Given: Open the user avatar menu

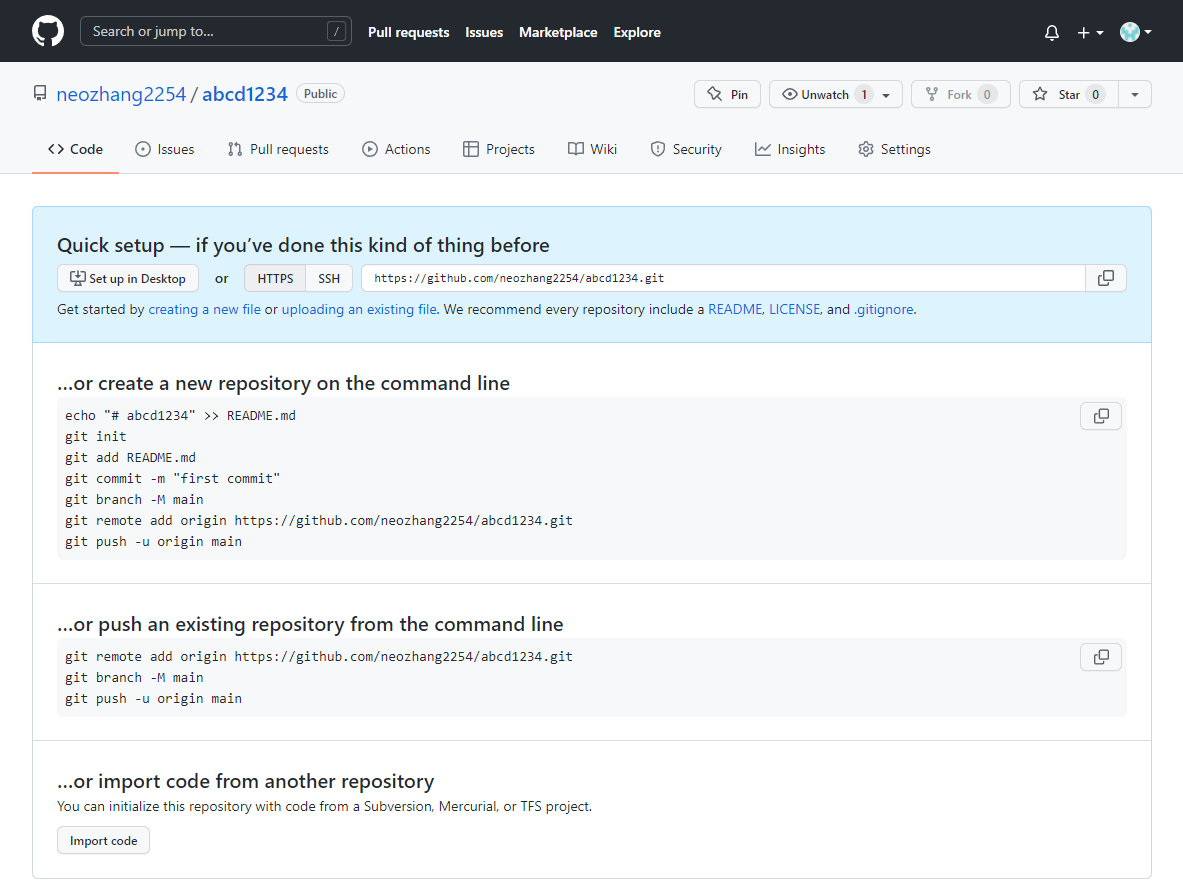Looking at the screenshot, I should [x=1135, y=32].
